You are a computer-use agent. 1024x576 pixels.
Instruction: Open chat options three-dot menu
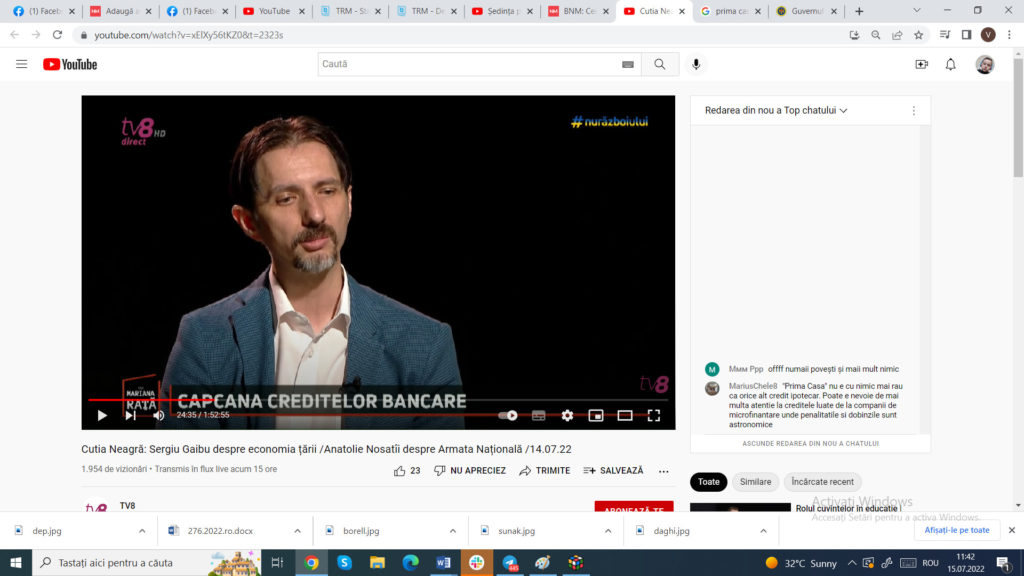(914, 111)
